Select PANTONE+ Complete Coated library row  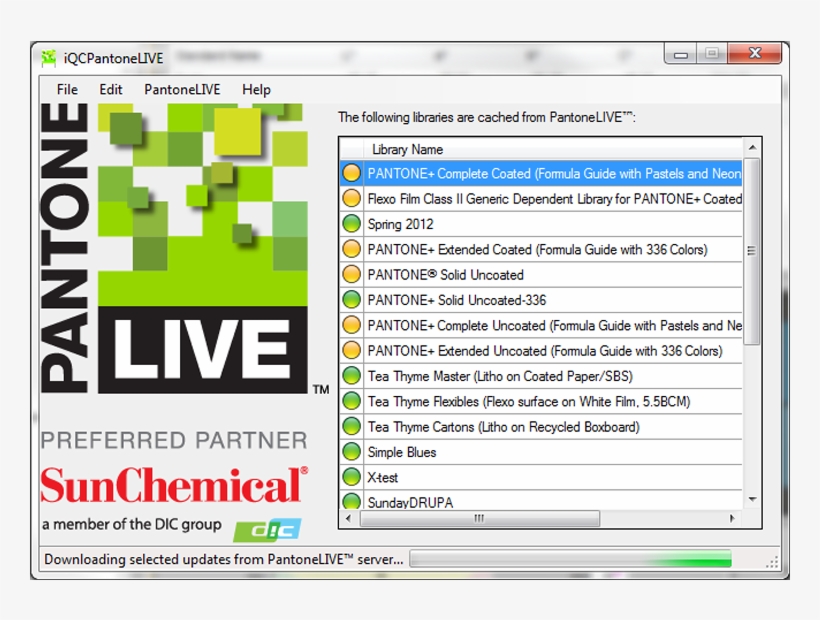pos(541,173)
